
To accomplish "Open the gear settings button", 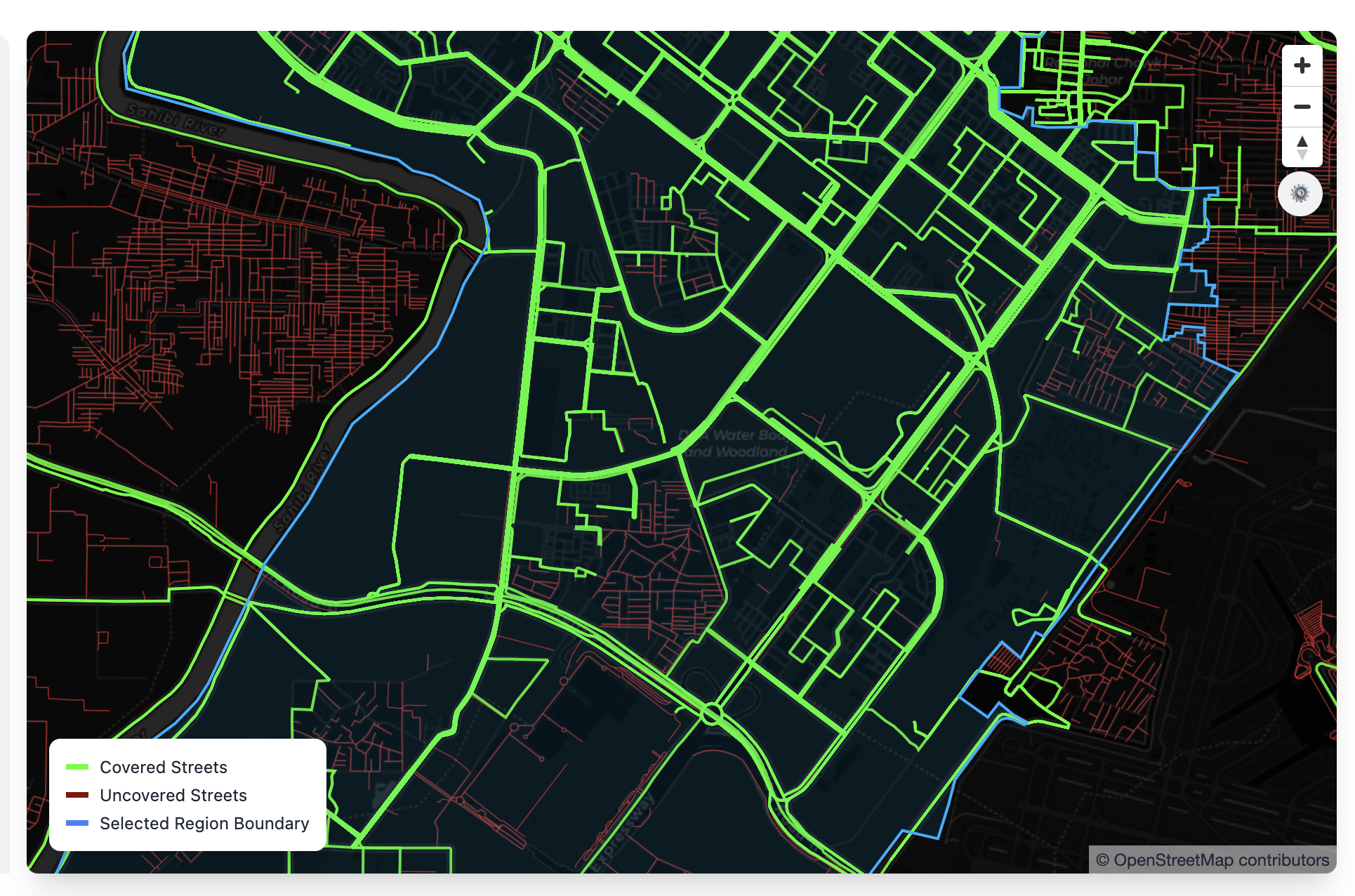I will point(1300,193).
